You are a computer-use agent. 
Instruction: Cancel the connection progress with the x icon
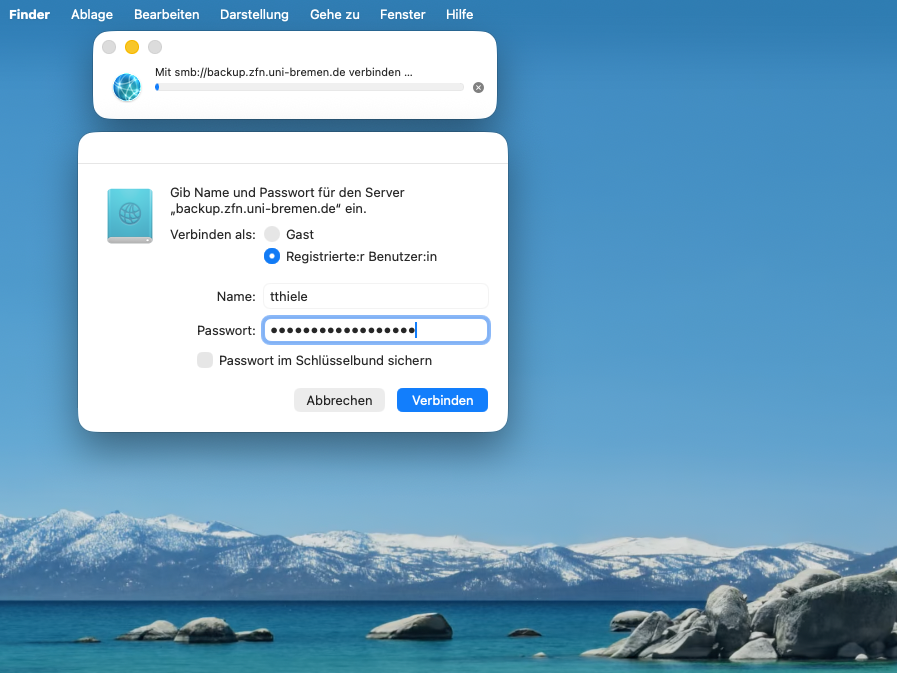coord(478,88)
